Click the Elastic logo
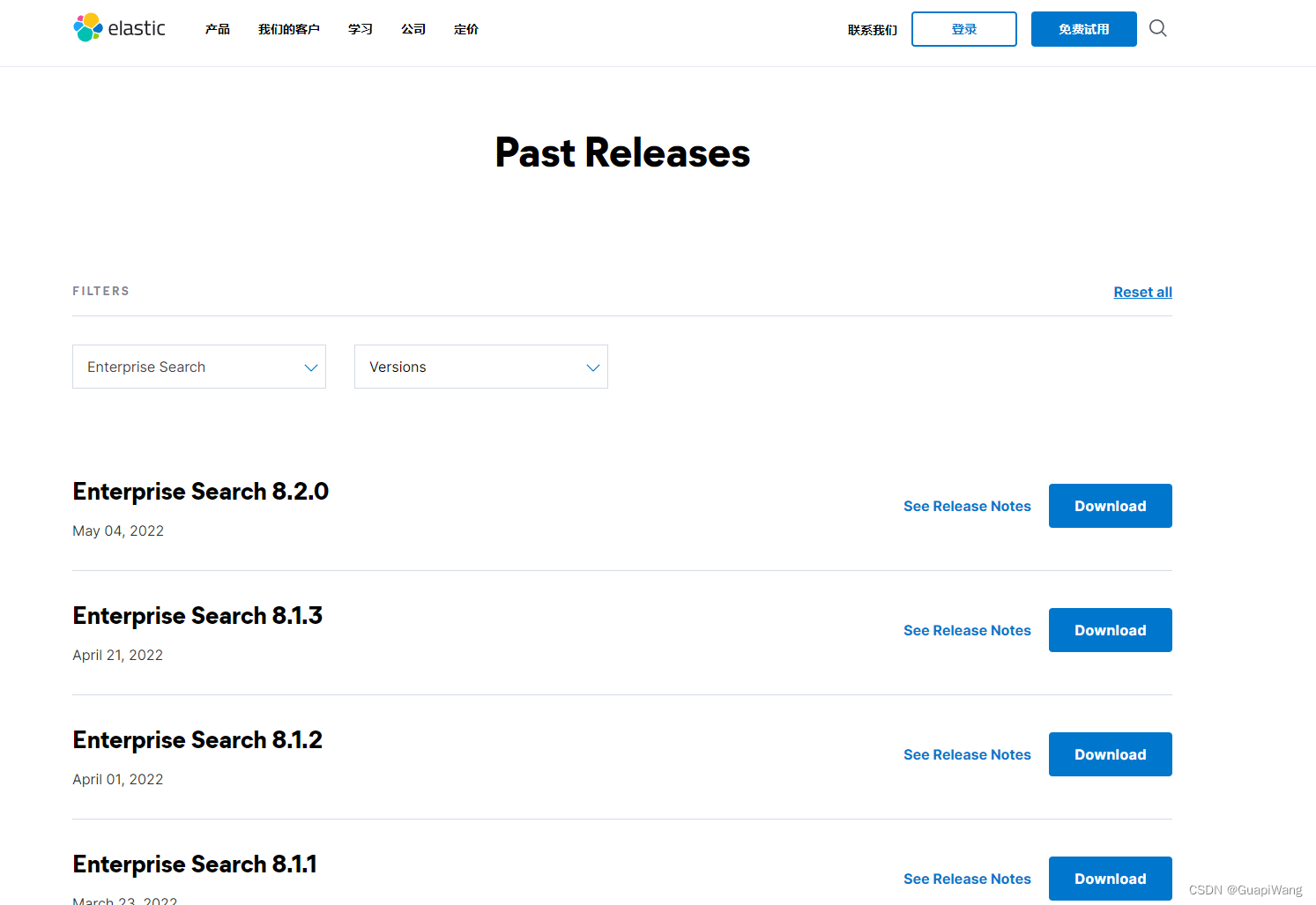Image resolution: width=1316 pixels, height=905 pixels. (118, 28)
